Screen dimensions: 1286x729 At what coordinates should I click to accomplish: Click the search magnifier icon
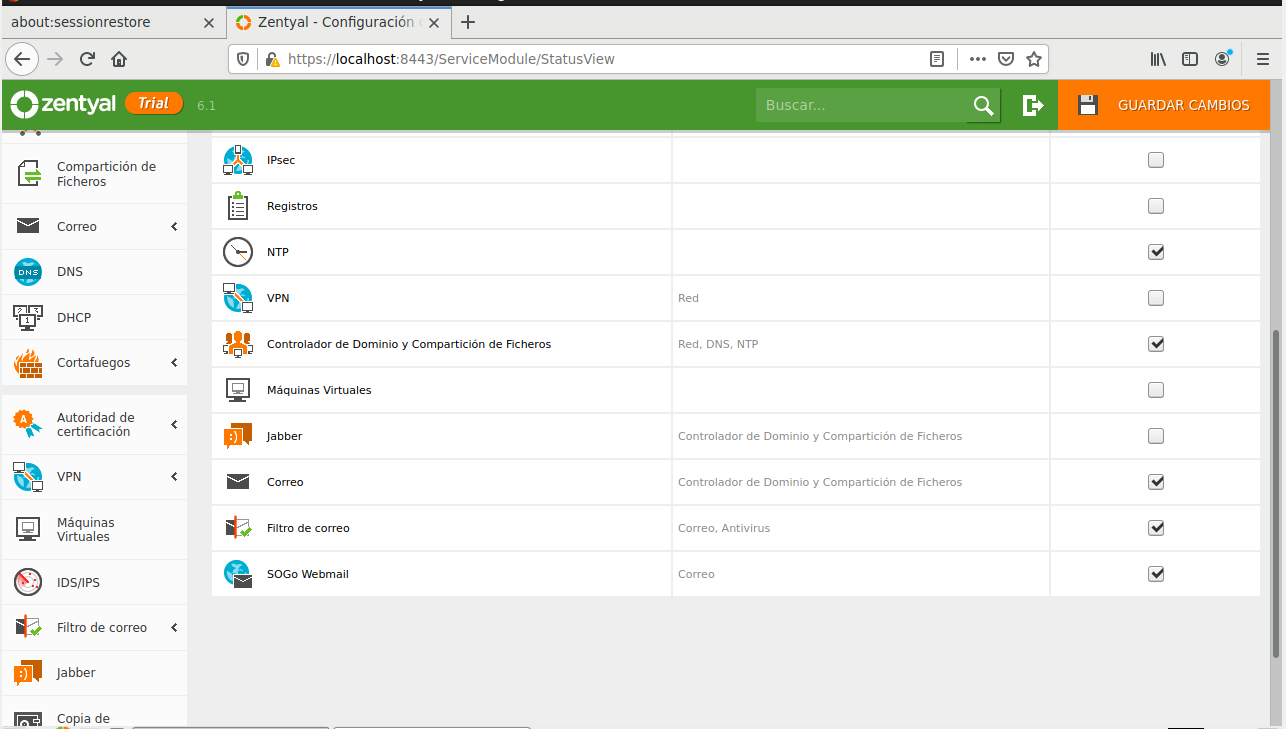click(983, 105)
